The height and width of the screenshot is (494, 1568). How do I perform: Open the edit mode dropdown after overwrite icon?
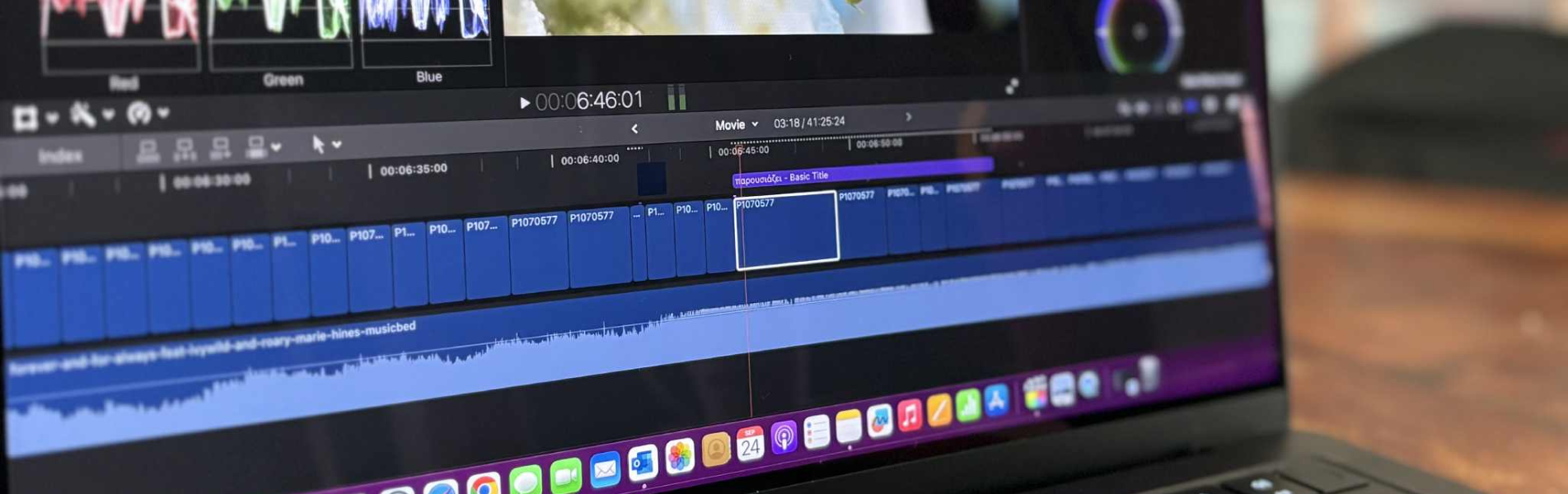pyautogui.click(x=276, y=147)
